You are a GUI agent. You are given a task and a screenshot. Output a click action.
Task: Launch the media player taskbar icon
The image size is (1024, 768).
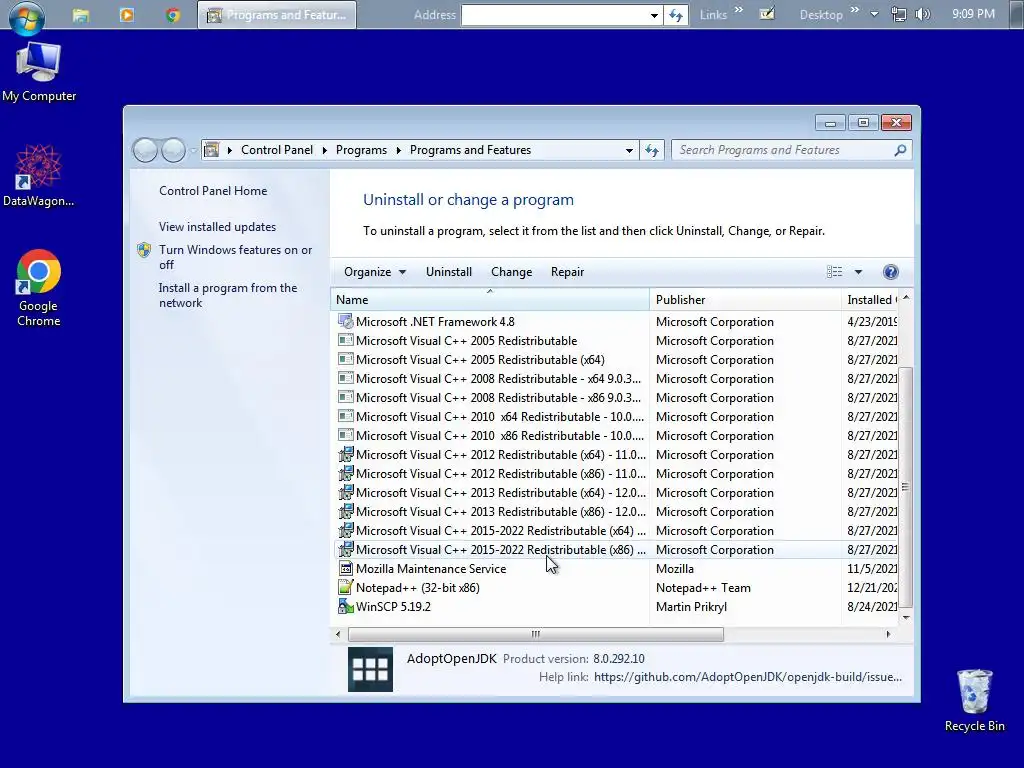point(127,14)
